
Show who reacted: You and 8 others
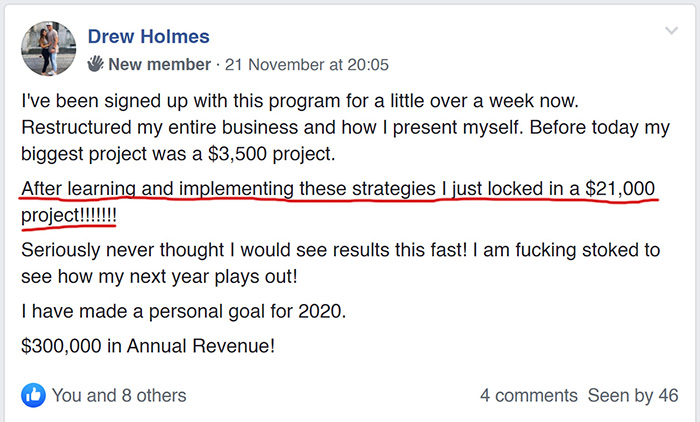click(x=119, y=396)
